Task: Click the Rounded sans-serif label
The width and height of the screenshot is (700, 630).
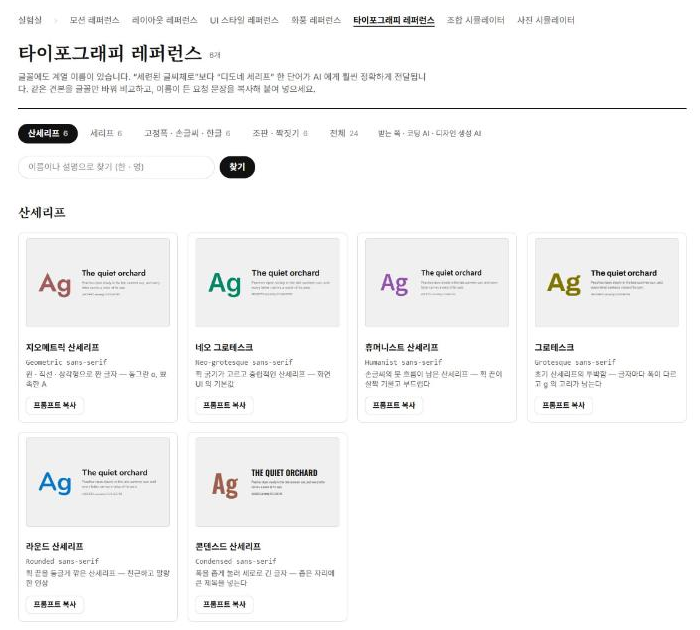Action: pyautogui.click(x=62, y=561)
